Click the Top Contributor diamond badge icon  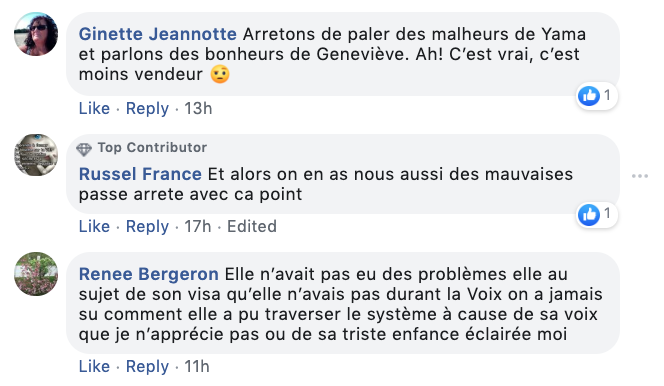tap(84, 149)
